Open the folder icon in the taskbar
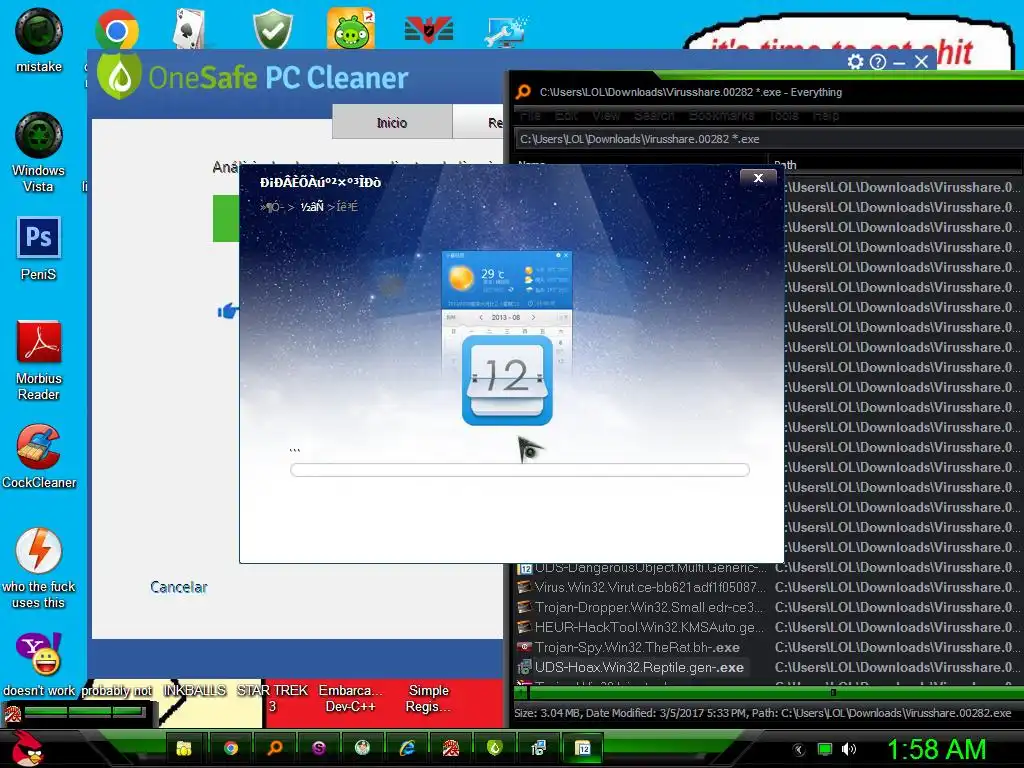The width and height of the screenshot is (1024, 768). tap(184, 748)
